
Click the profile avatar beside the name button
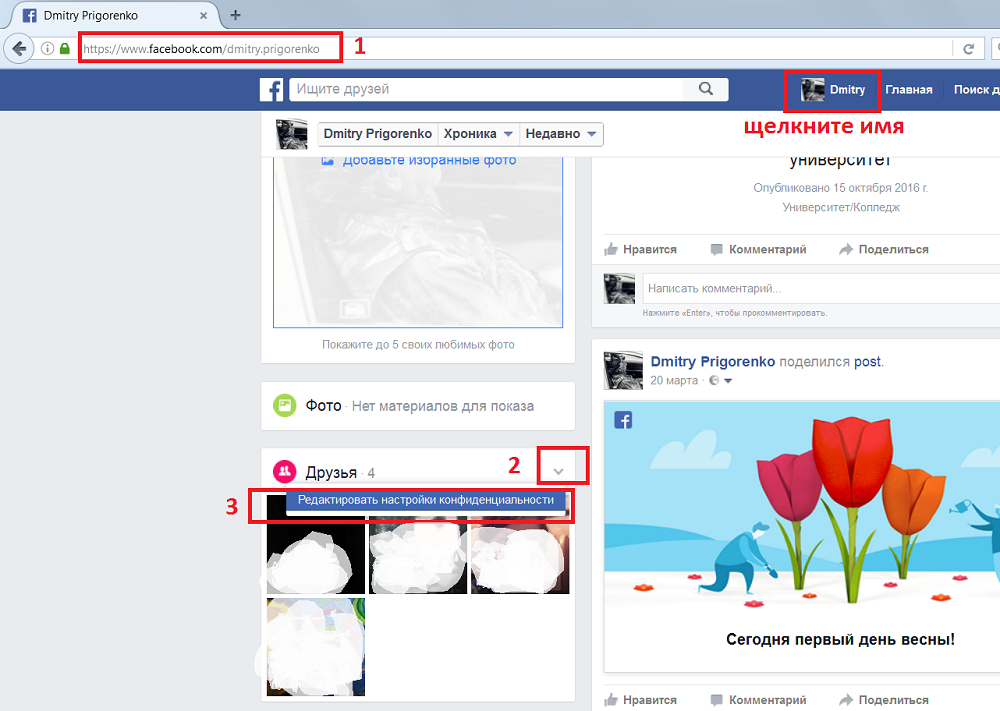pyautogui.click(x=291, y=134)
